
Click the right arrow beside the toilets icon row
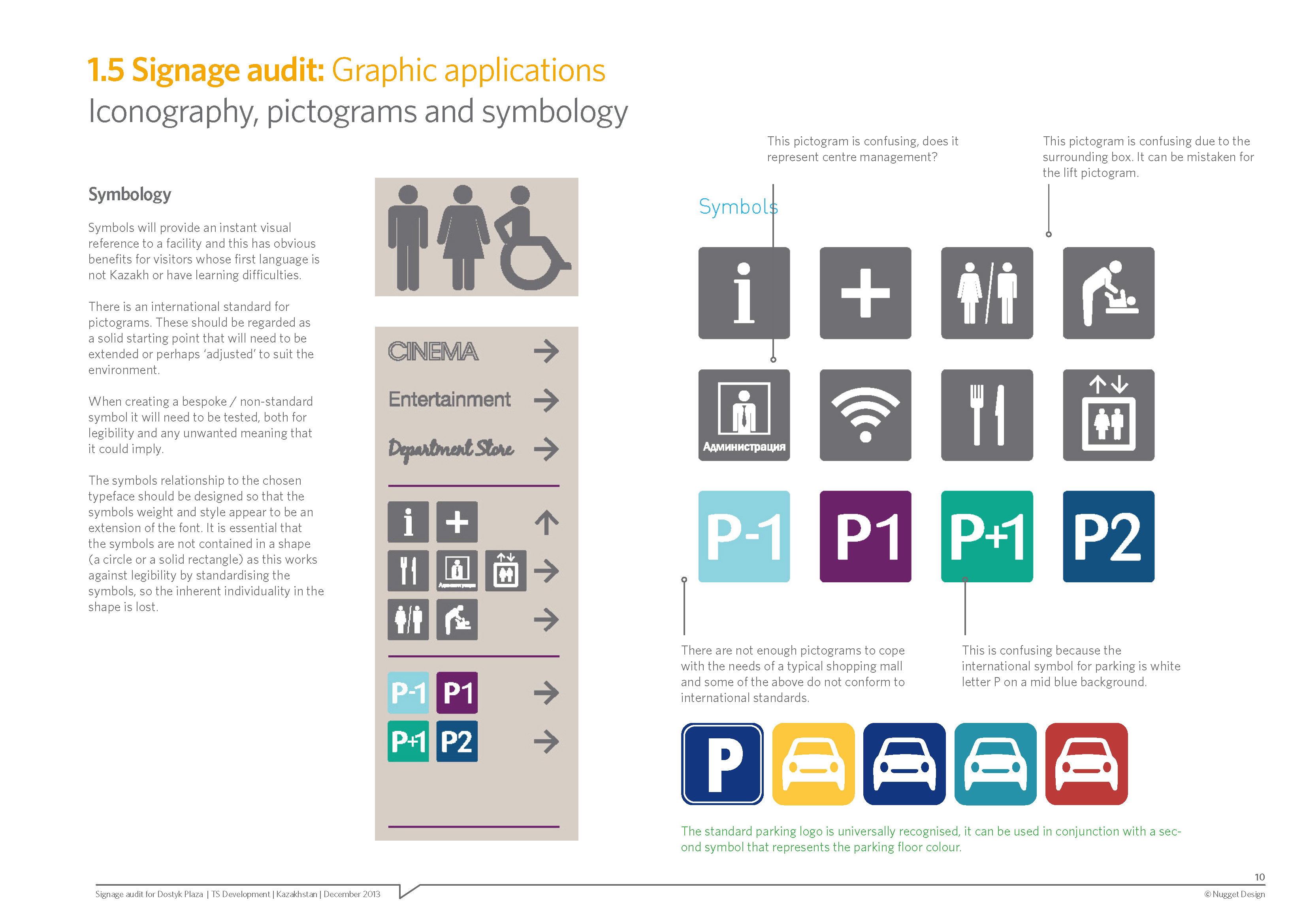(x=546, y=619)
